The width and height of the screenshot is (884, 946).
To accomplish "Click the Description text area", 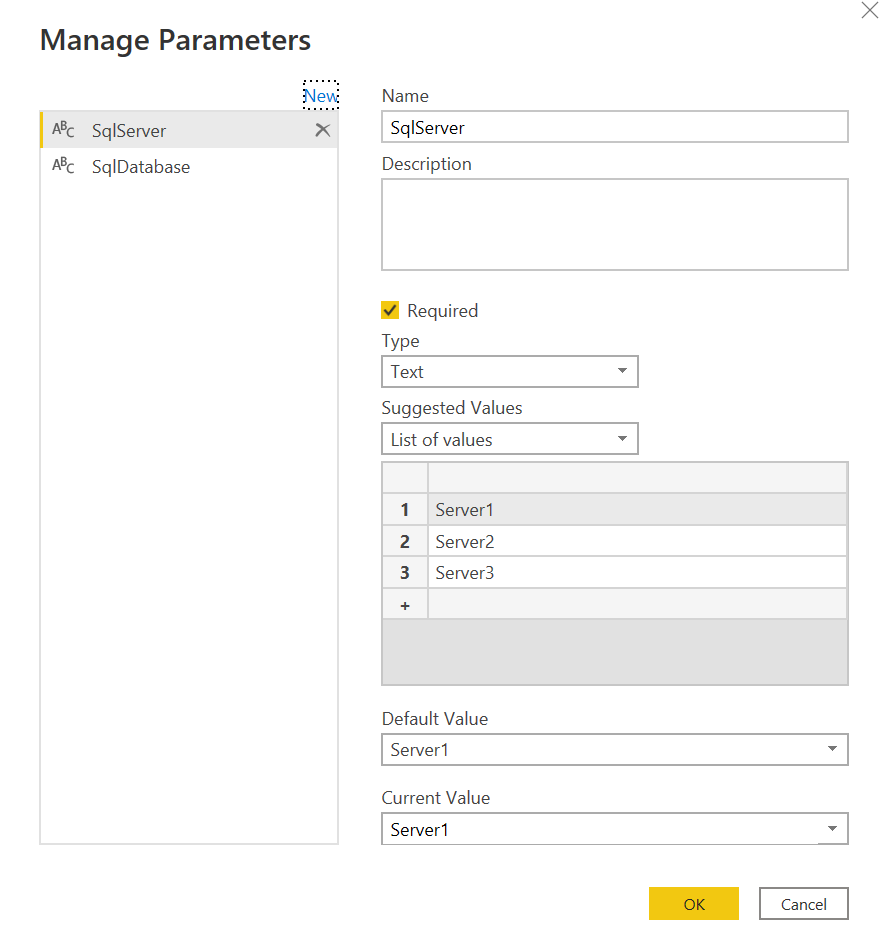I will point(615,224).
